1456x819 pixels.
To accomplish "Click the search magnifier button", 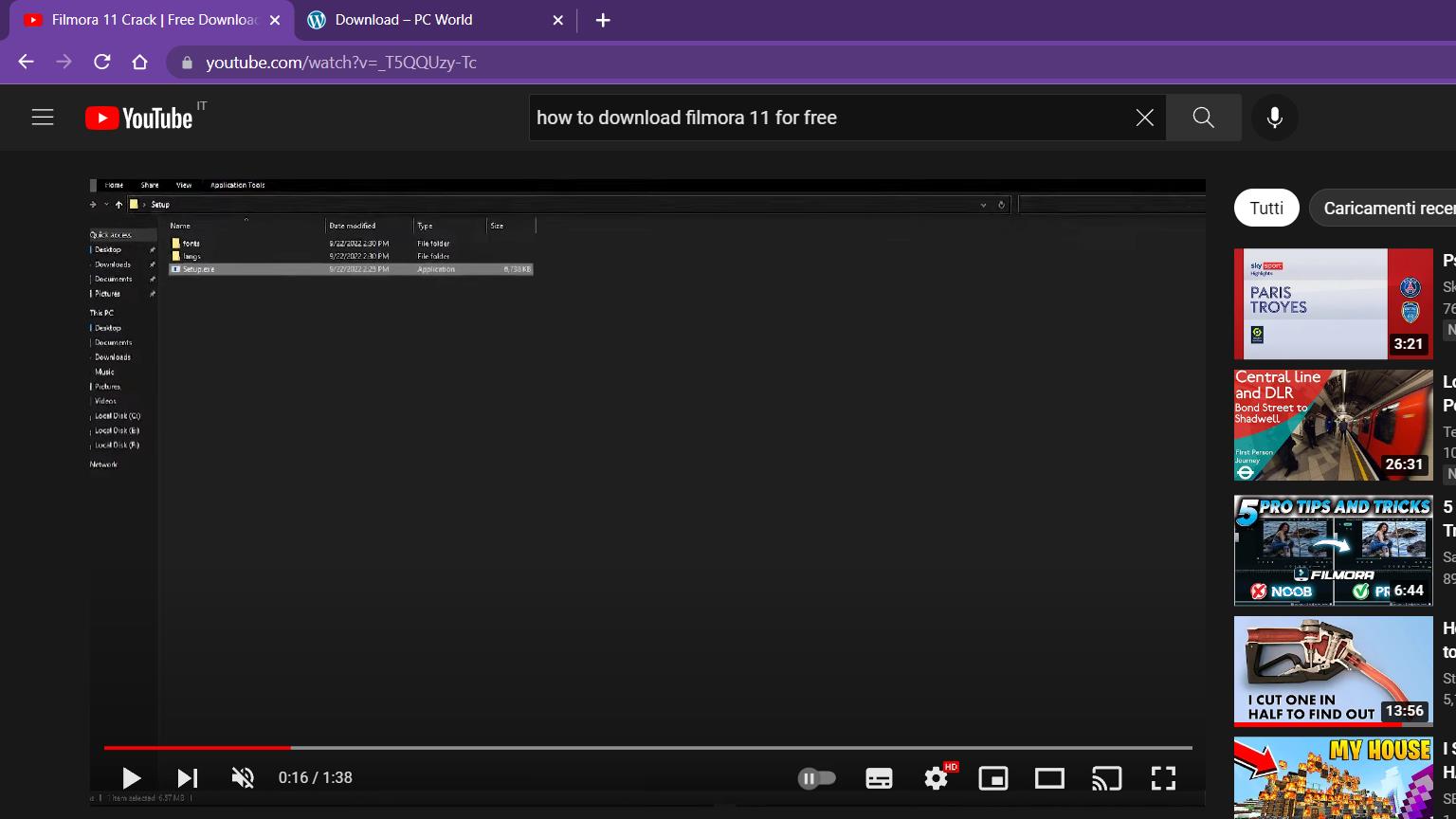I will [x=1203, y=118].
